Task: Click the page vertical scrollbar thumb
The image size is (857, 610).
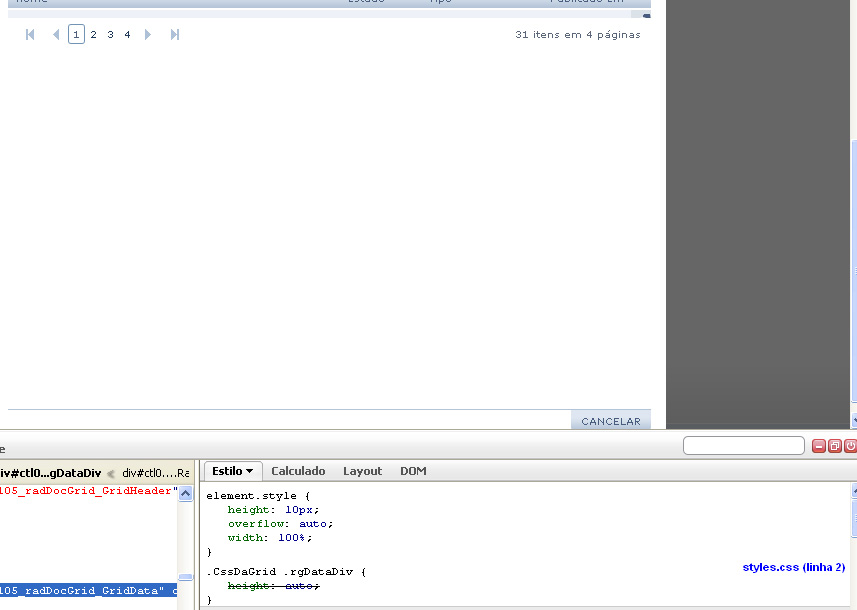Action: click(854, 271)
